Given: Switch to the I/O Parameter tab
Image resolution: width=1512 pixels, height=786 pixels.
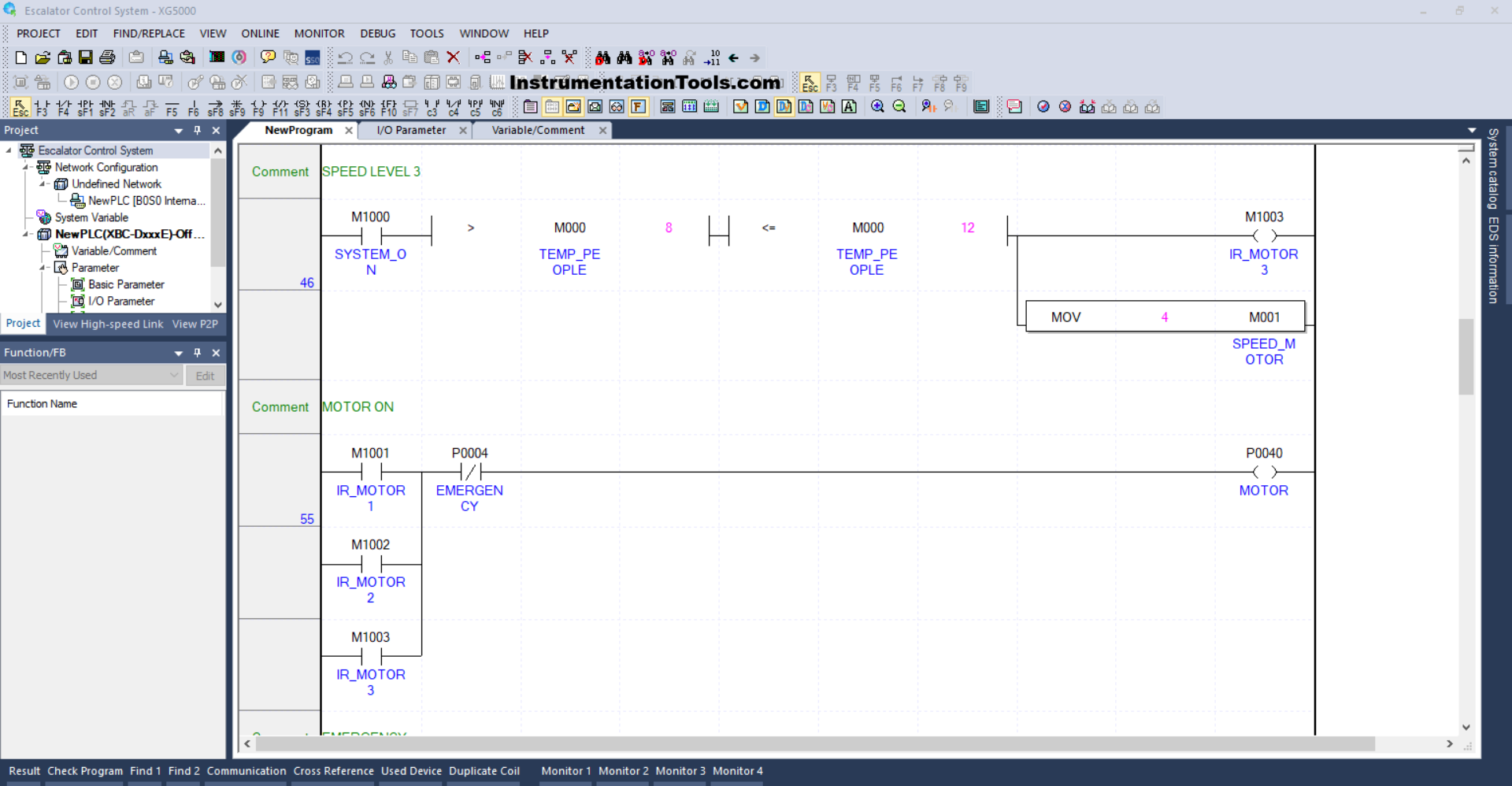Looking at the screenshot, I should (411, 131).
